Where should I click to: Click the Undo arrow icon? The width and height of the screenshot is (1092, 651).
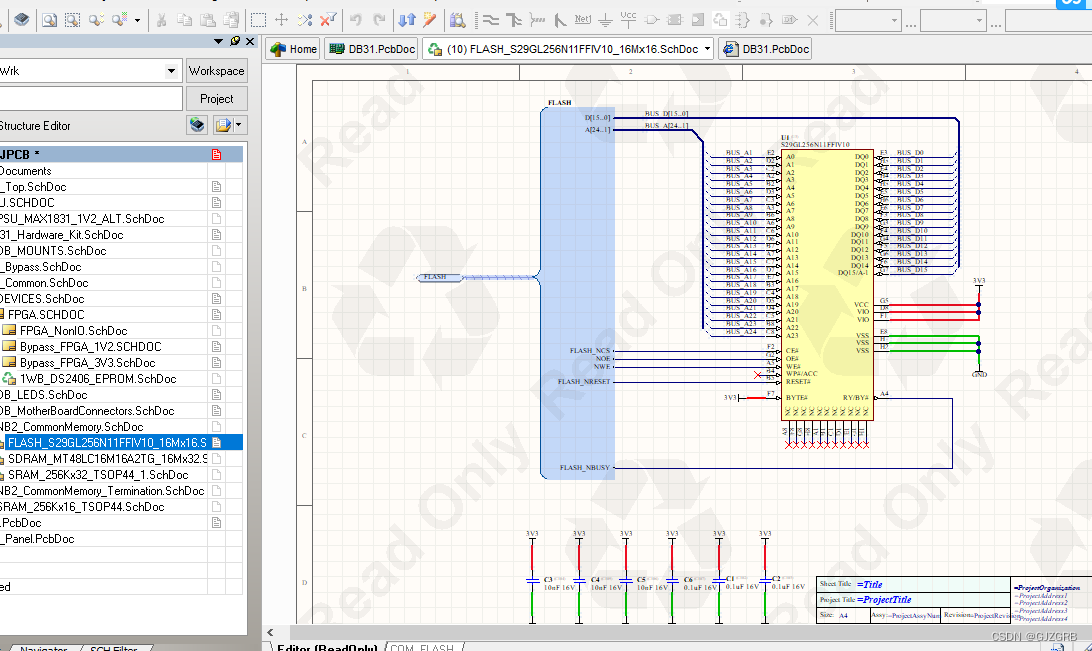357,19
